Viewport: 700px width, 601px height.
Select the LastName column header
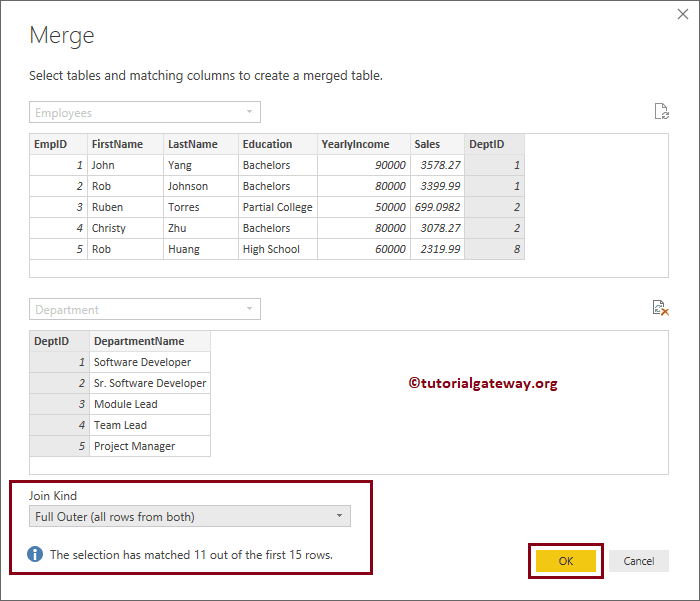pos(201,144)
